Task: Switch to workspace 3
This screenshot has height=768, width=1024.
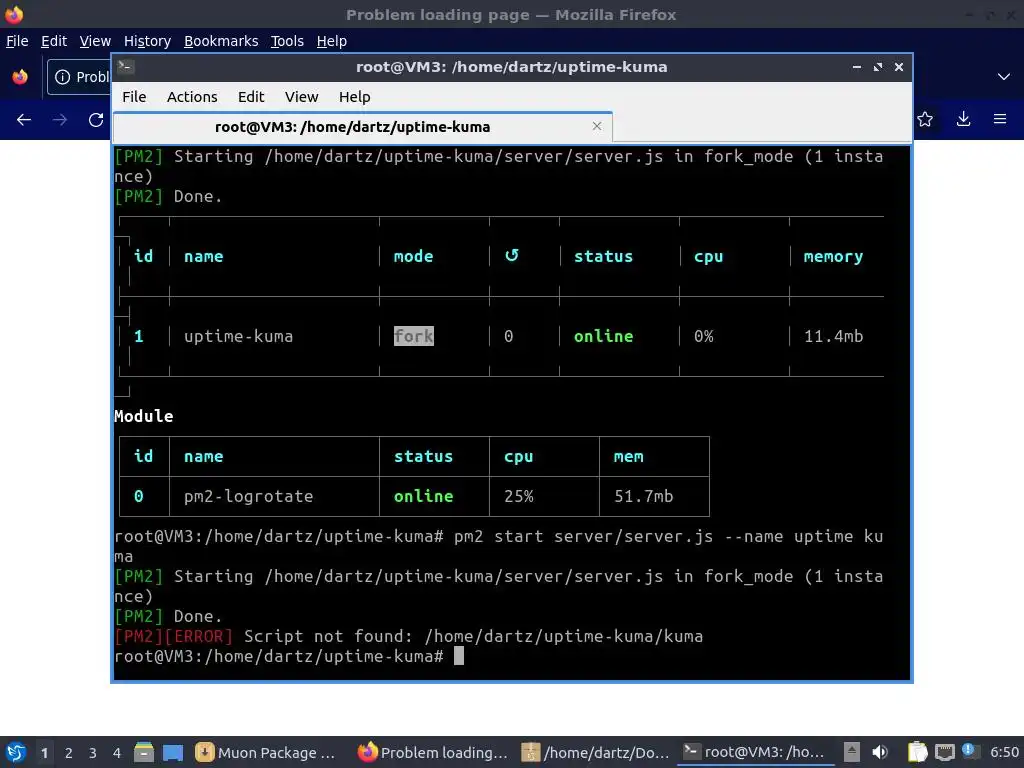Action: 93,753
